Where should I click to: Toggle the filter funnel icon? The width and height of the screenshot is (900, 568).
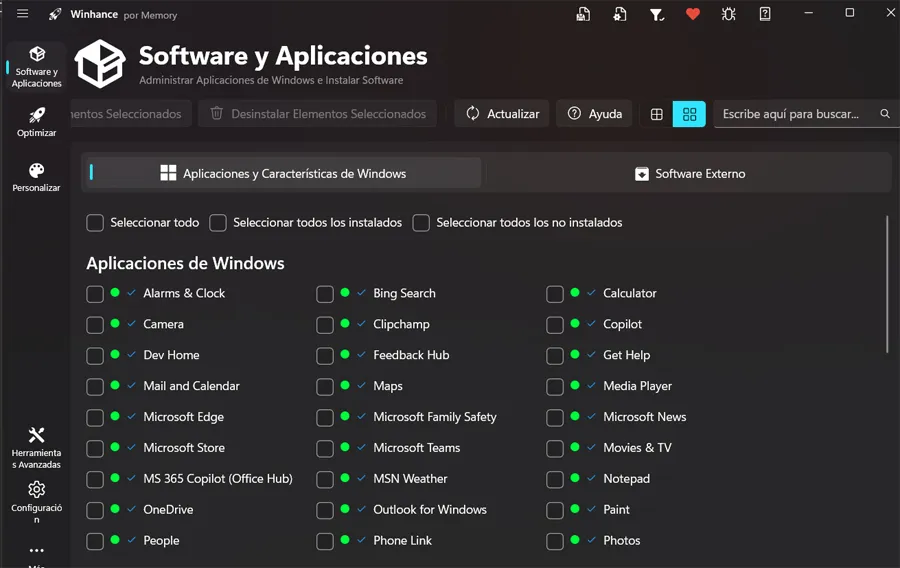click(657, 14)
